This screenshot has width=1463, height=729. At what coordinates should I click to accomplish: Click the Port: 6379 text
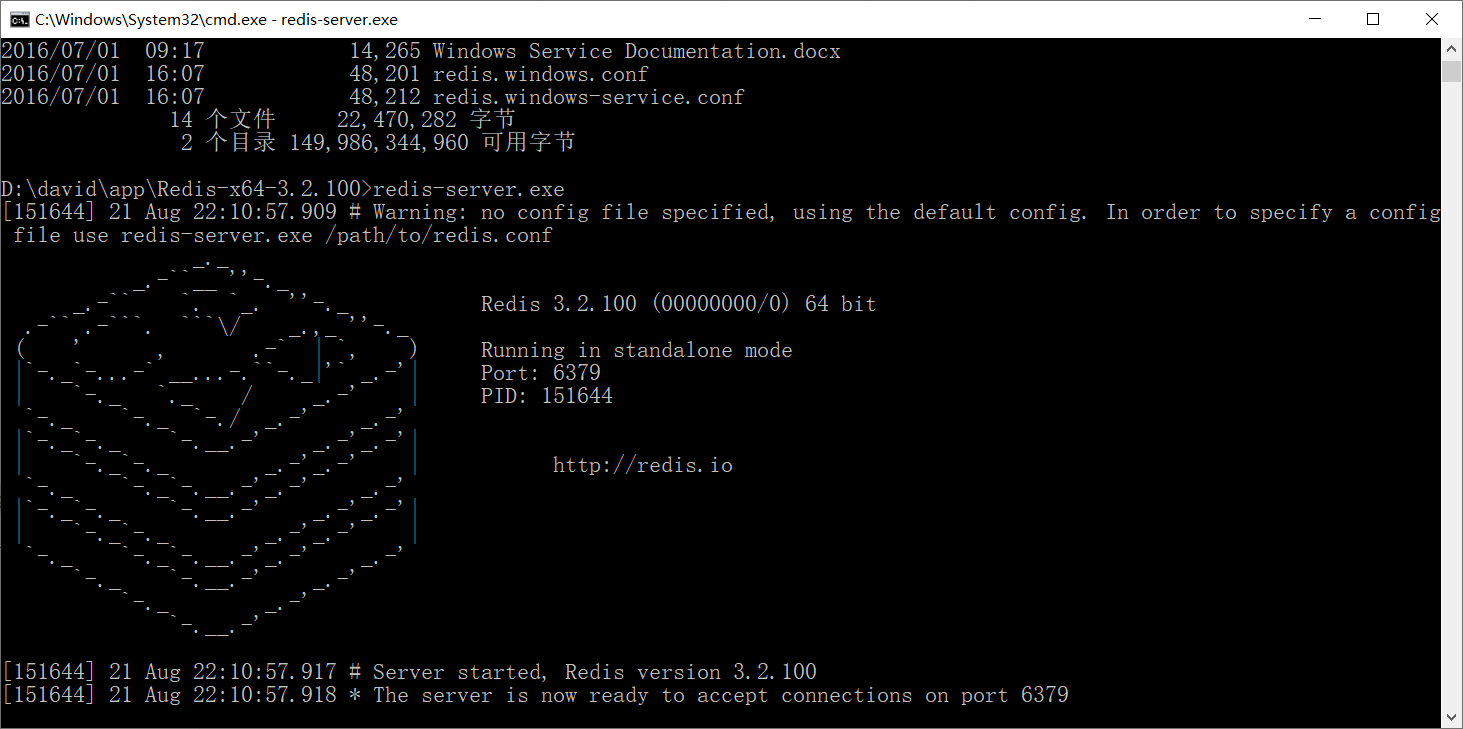tap(540, 373)
